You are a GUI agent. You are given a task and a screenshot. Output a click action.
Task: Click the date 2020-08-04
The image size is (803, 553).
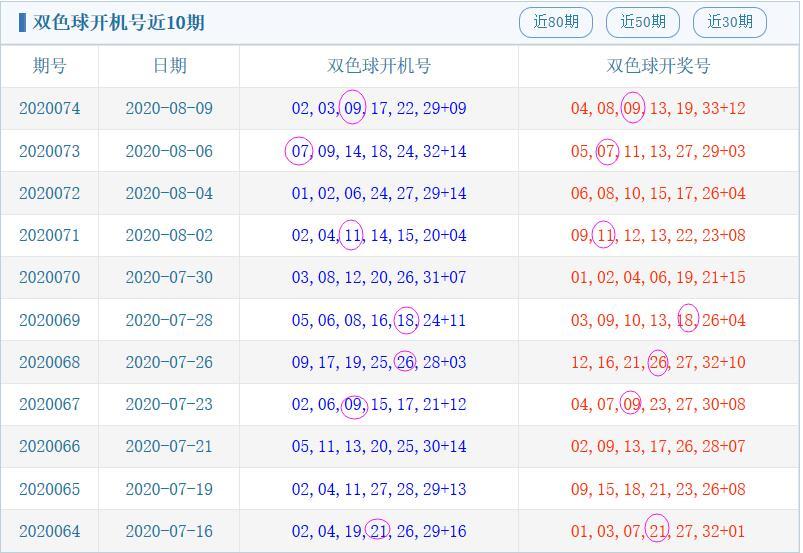(169, 193)
